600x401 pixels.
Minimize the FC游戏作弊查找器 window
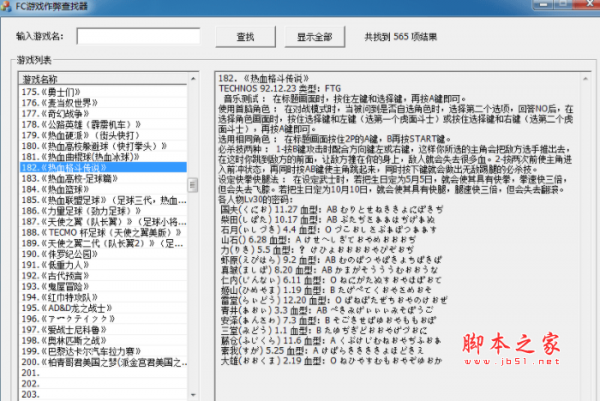(543, 4)
